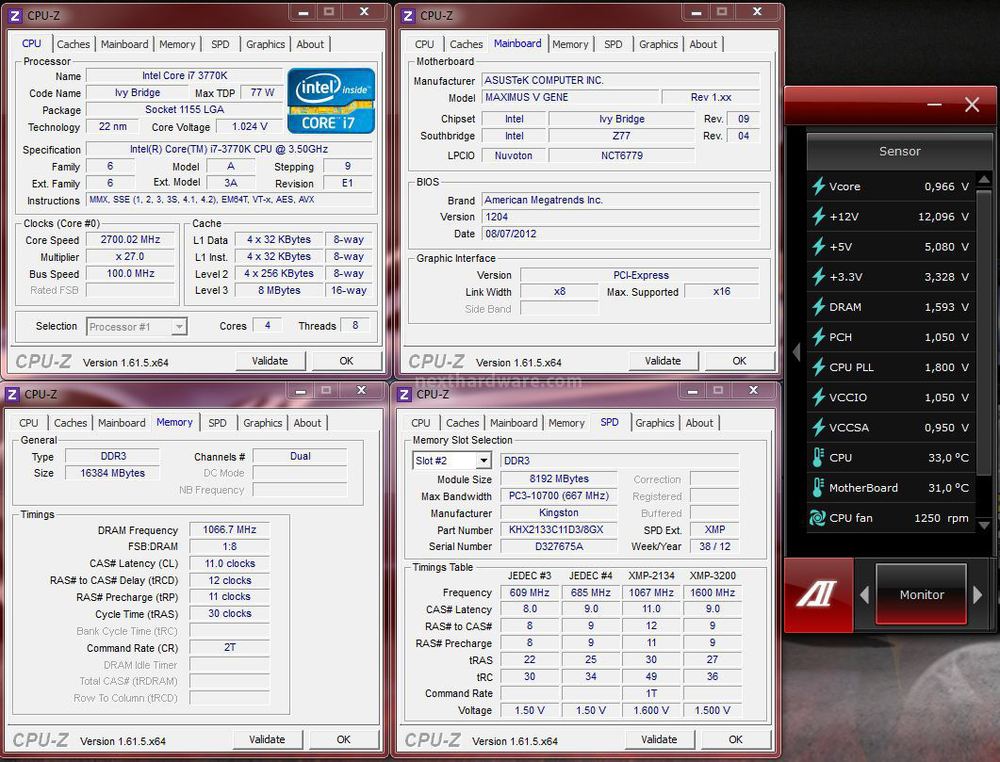Click Validate in the Mainboard window
Viewport: 1000px width, 762px height.
point(663,361)
